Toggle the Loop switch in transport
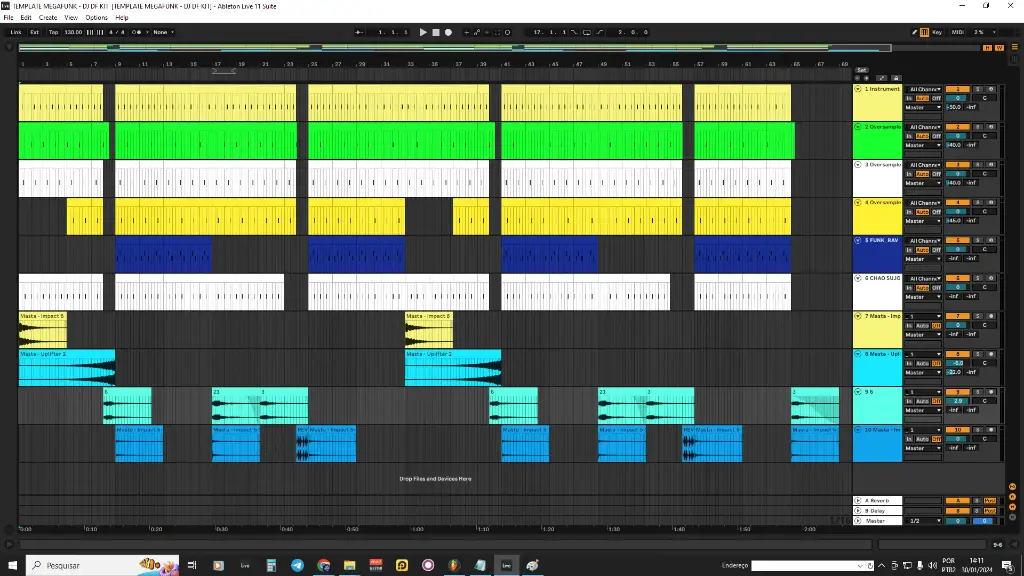The image size is (1024, 576). pos(586,32)
